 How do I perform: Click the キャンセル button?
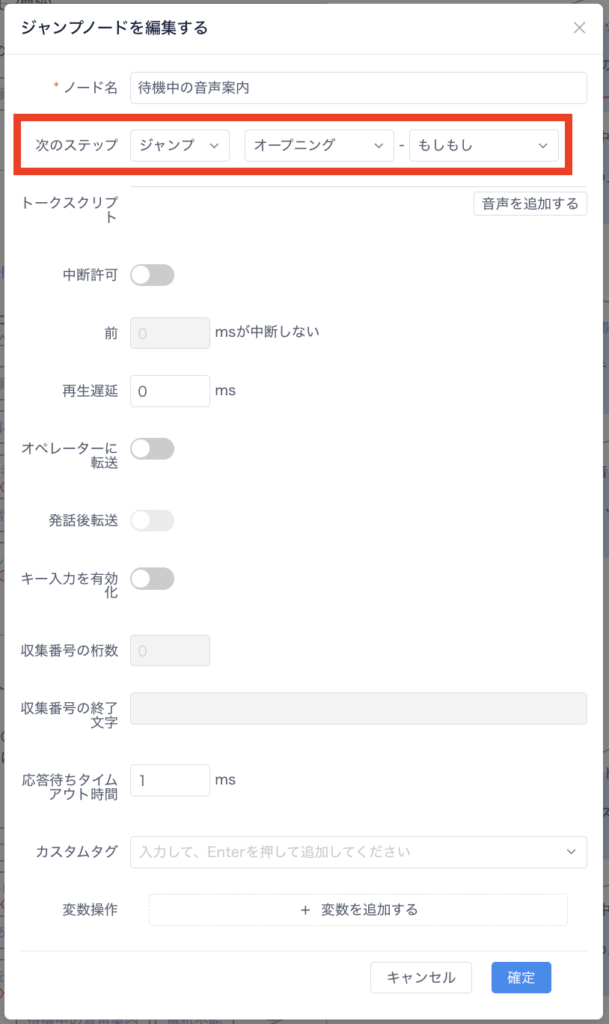(421, 978)
